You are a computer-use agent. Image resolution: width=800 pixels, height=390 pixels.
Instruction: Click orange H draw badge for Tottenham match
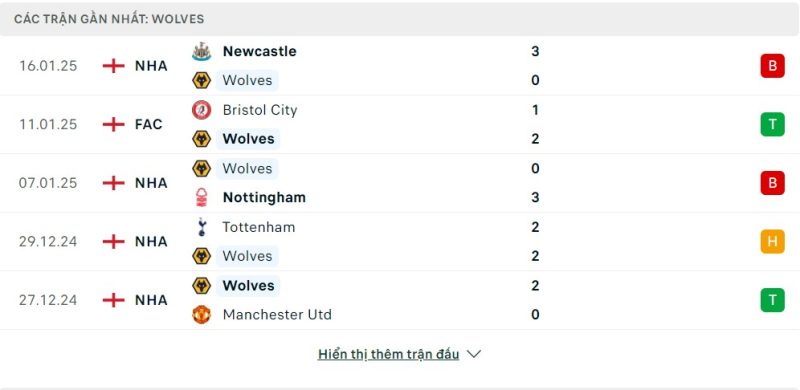click(772, 241)
